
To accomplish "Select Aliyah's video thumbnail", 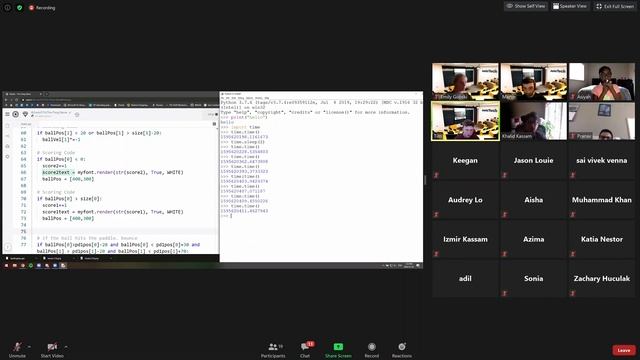I will (x=602, y=81).
